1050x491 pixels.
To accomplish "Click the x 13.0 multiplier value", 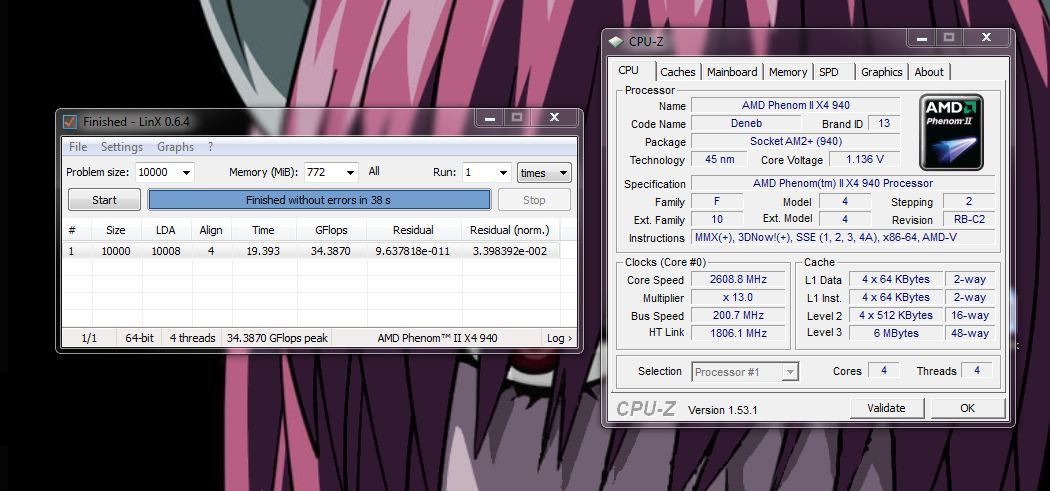I will click(739, 297).
